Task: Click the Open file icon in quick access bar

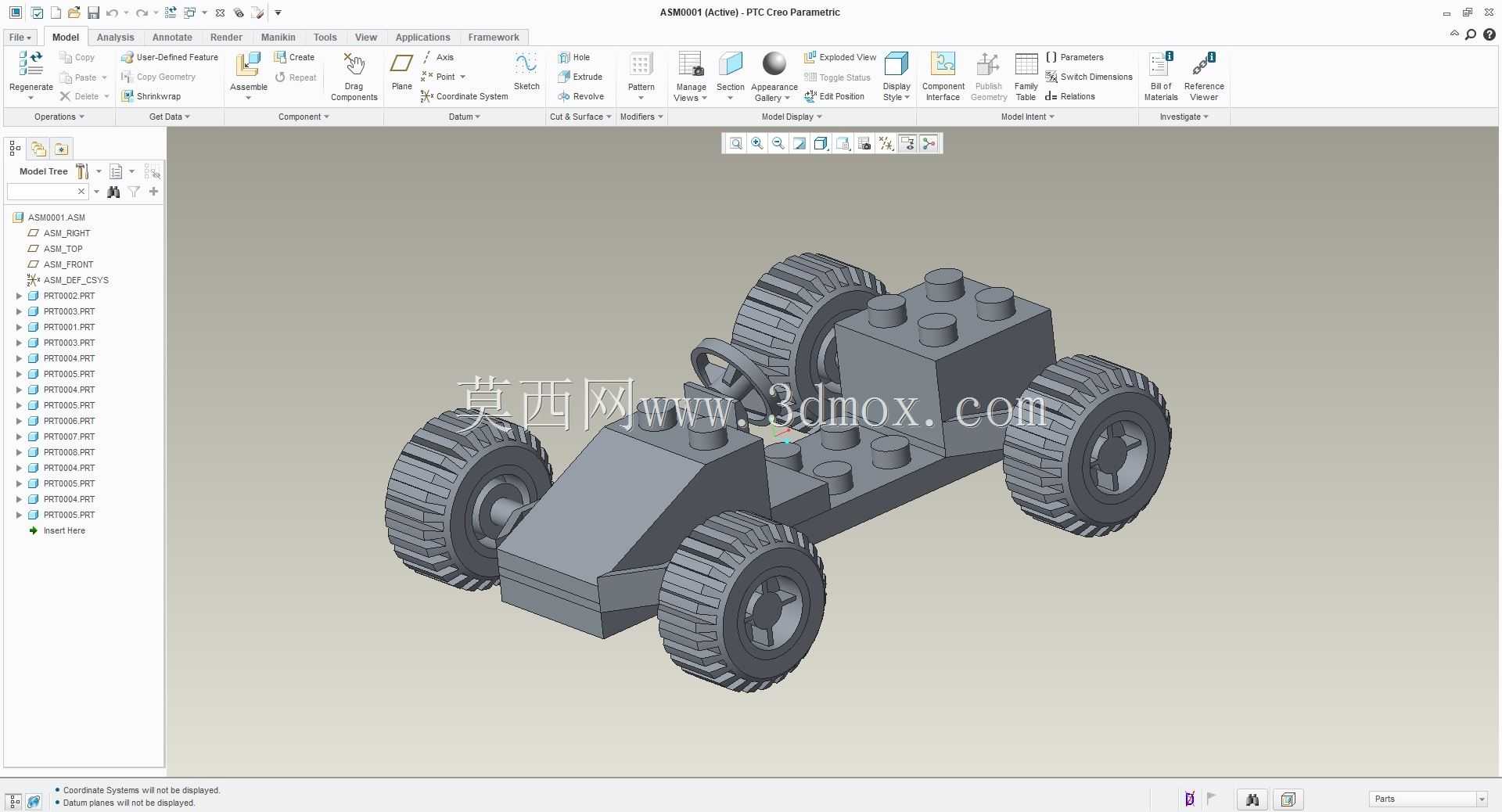Action: (74, 13)
